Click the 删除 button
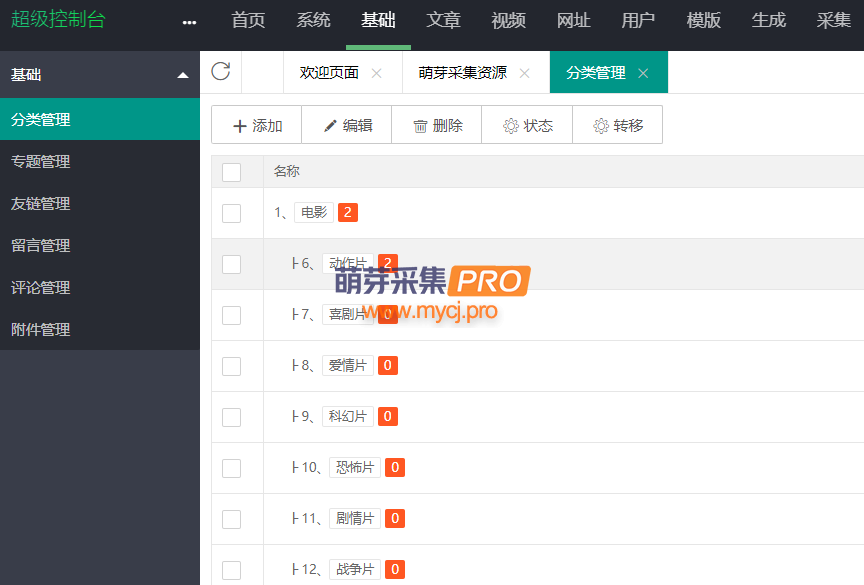Viewport: 864px width, 585px height. 437,125
